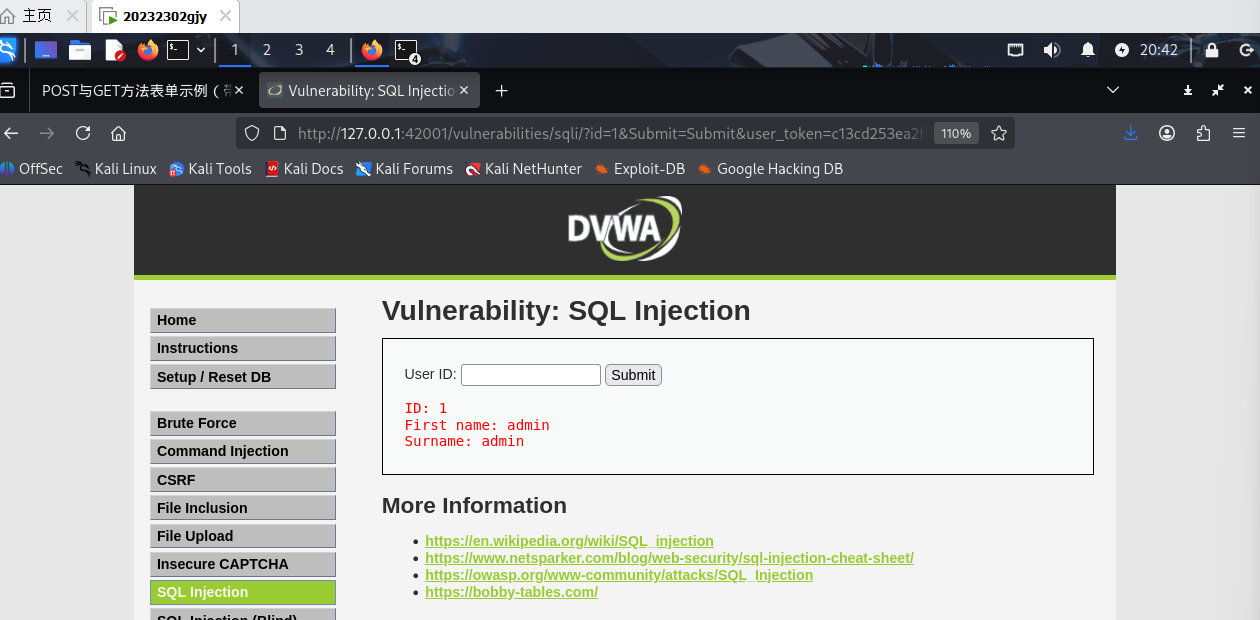Viewport: 1260px width, 620px height.
Task: Click the log out panel icon
Action: (x=1247, y=50)
